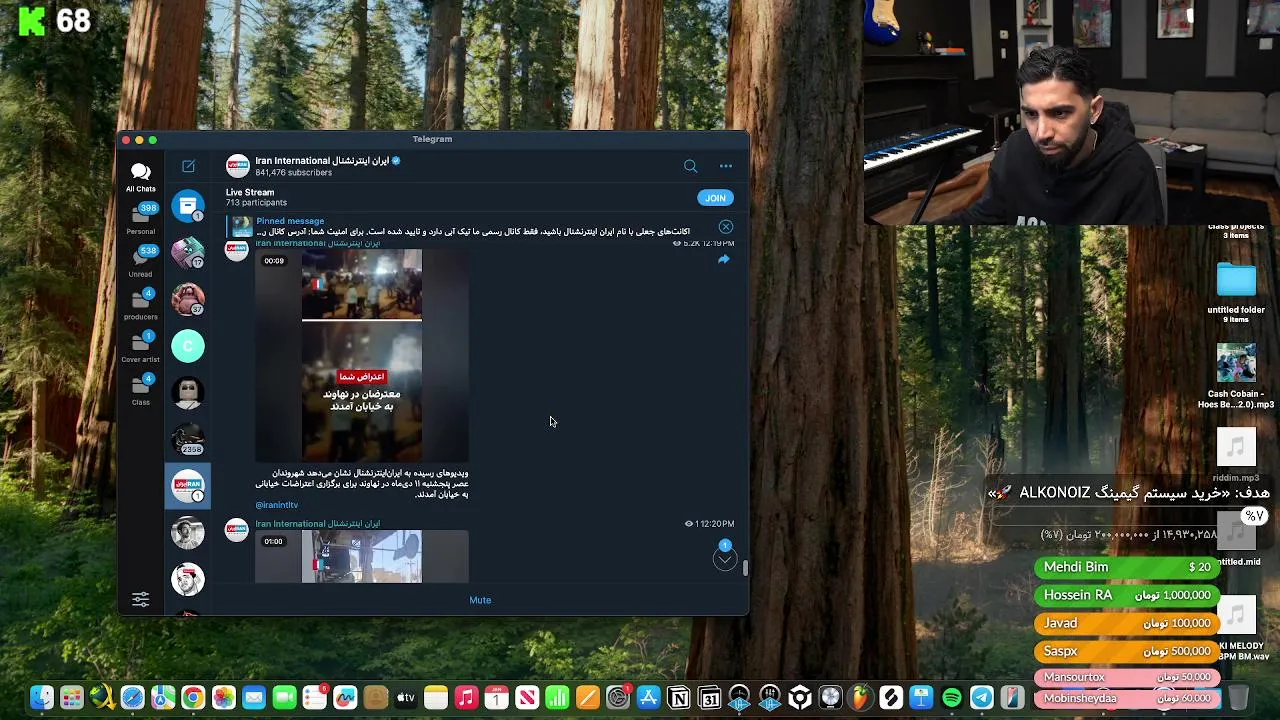
Task: Open Mail from the Dock
Action: pyautogui.click(x=254, y=698)
